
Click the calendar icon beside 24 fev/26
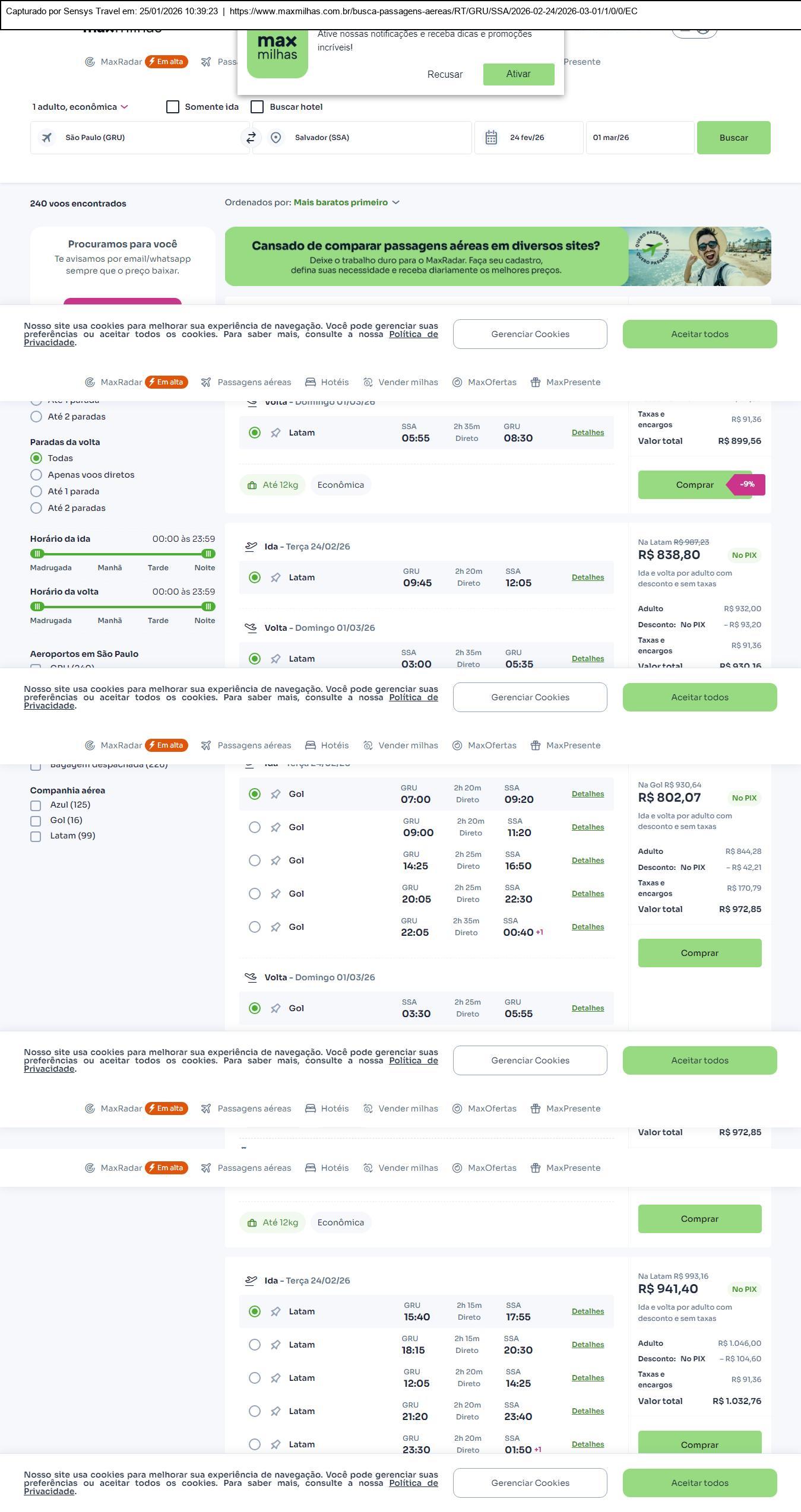pyautogui.click(x=491, y=138)
